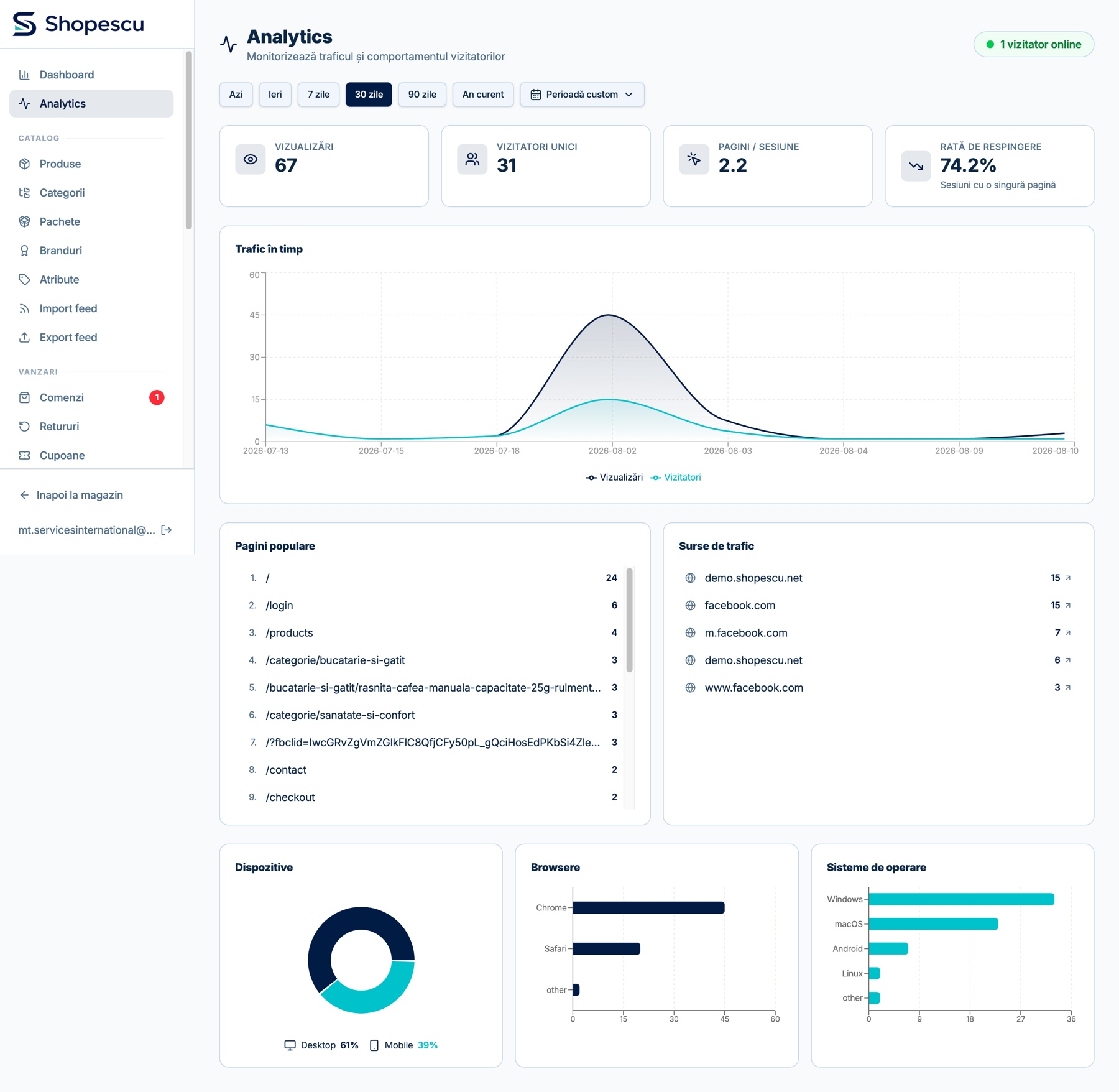Click the Safari bar in Browsere chart
1119x1092 pixels.
pyautogui.click(x=606, y=948)
